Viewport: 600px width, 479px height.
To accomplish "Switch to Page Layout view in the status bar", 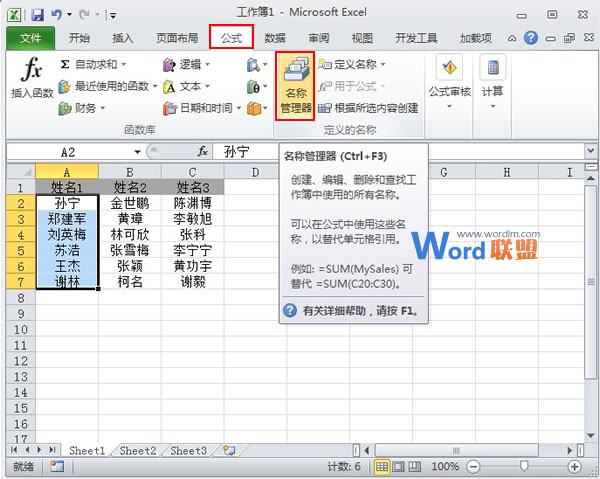I will 400,467.
